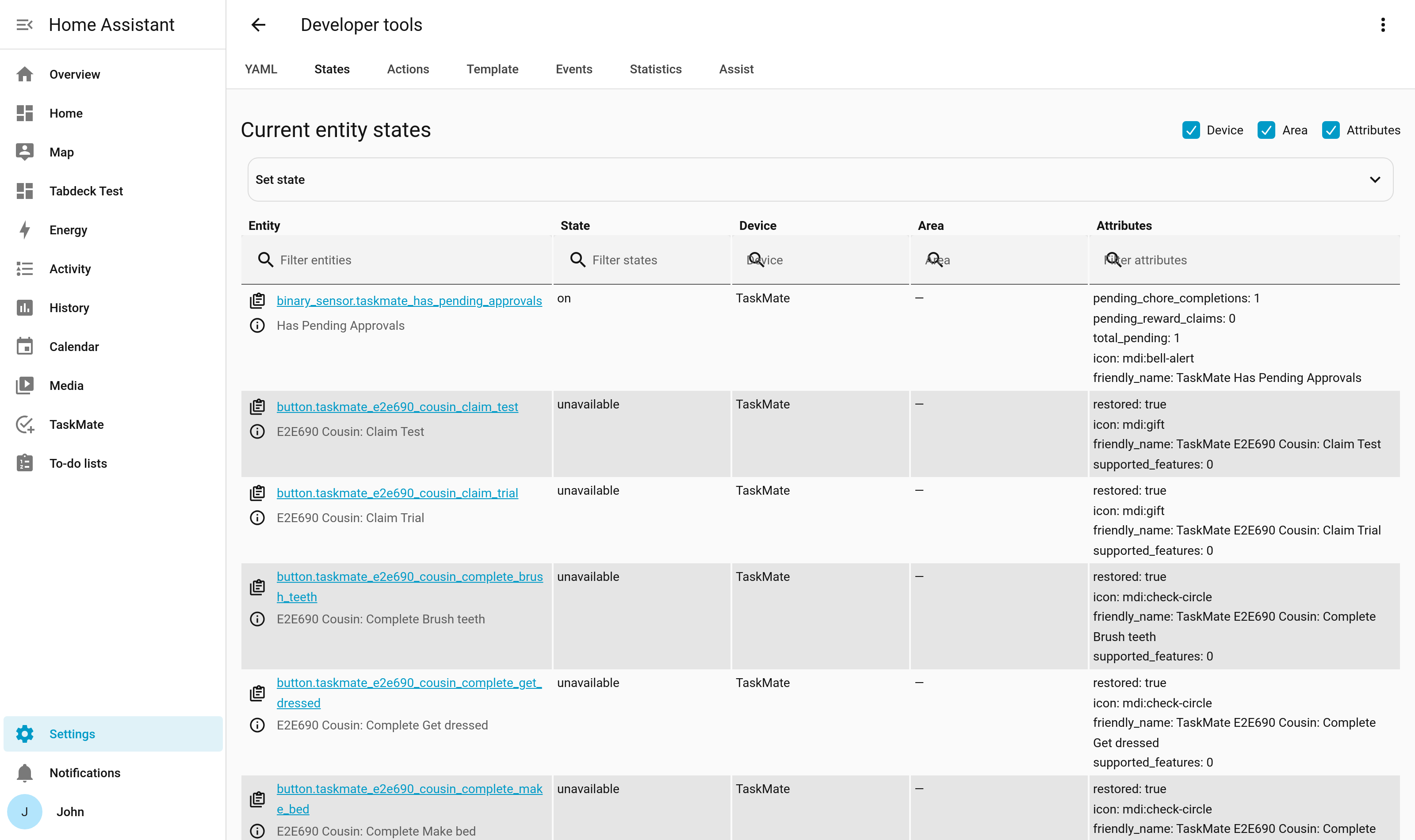Open Settings gear in sidebar
The height and width of the screenshot is (840, 1415).
tap(24, 734)
